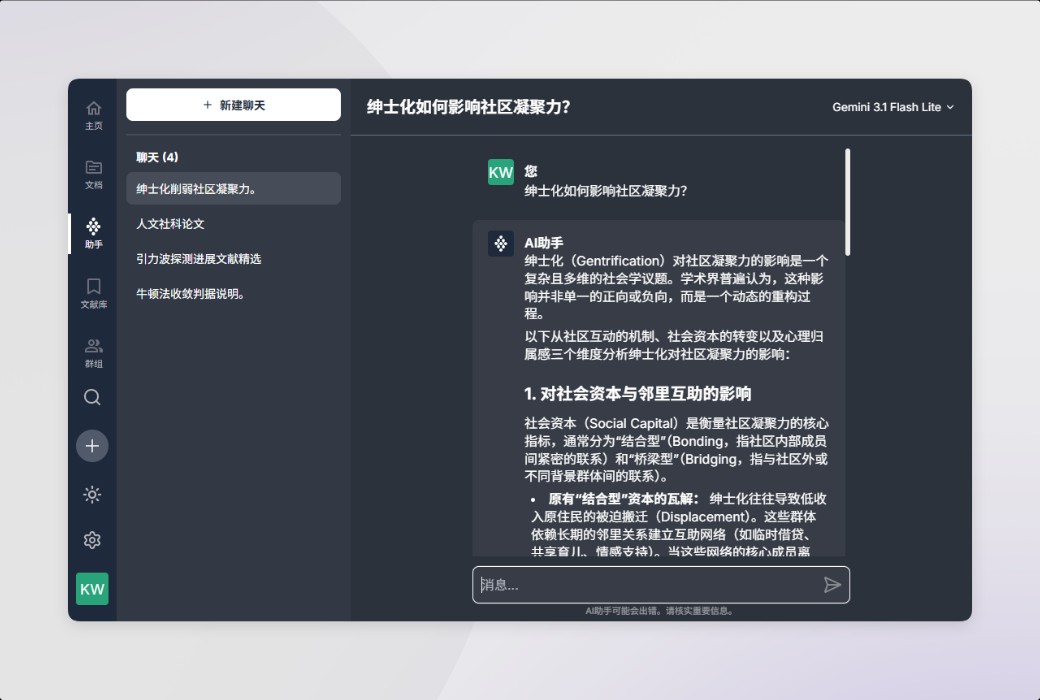Open the 引力波探测进展文献精选 chat

(x=233, y=259)
